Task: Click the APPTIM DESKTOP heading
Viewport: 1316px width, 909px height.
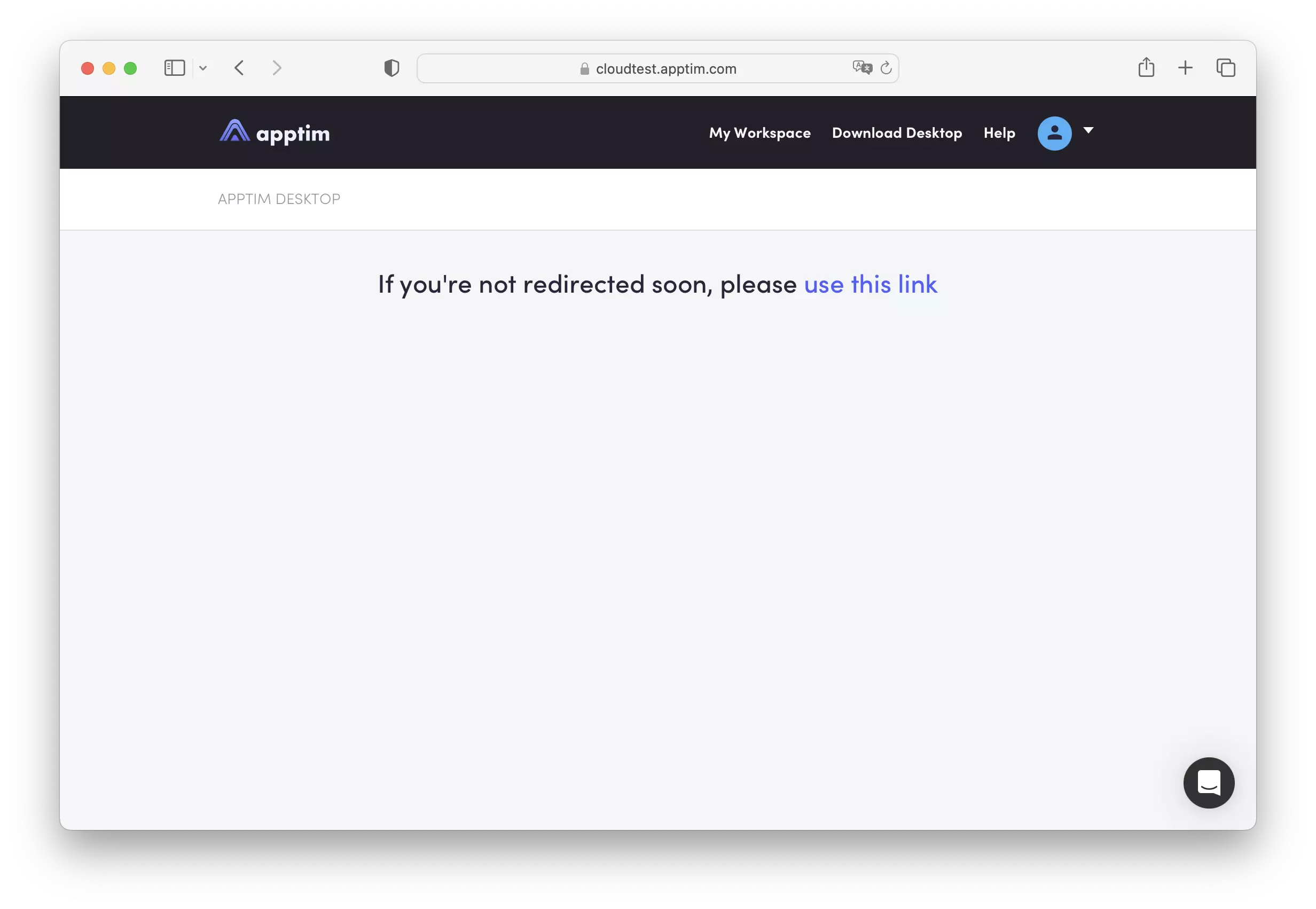Action: coord(278,199)
